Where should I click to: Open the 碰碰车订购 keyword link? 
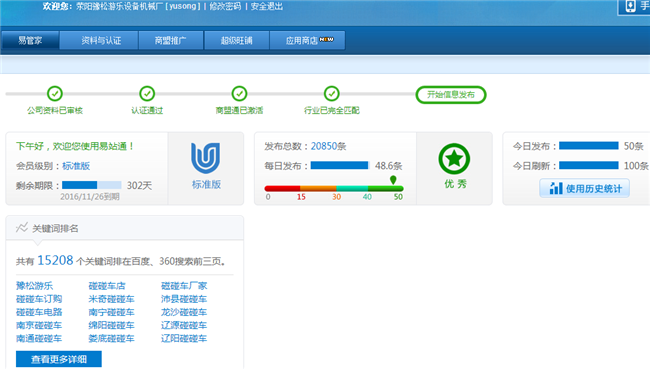39,299
